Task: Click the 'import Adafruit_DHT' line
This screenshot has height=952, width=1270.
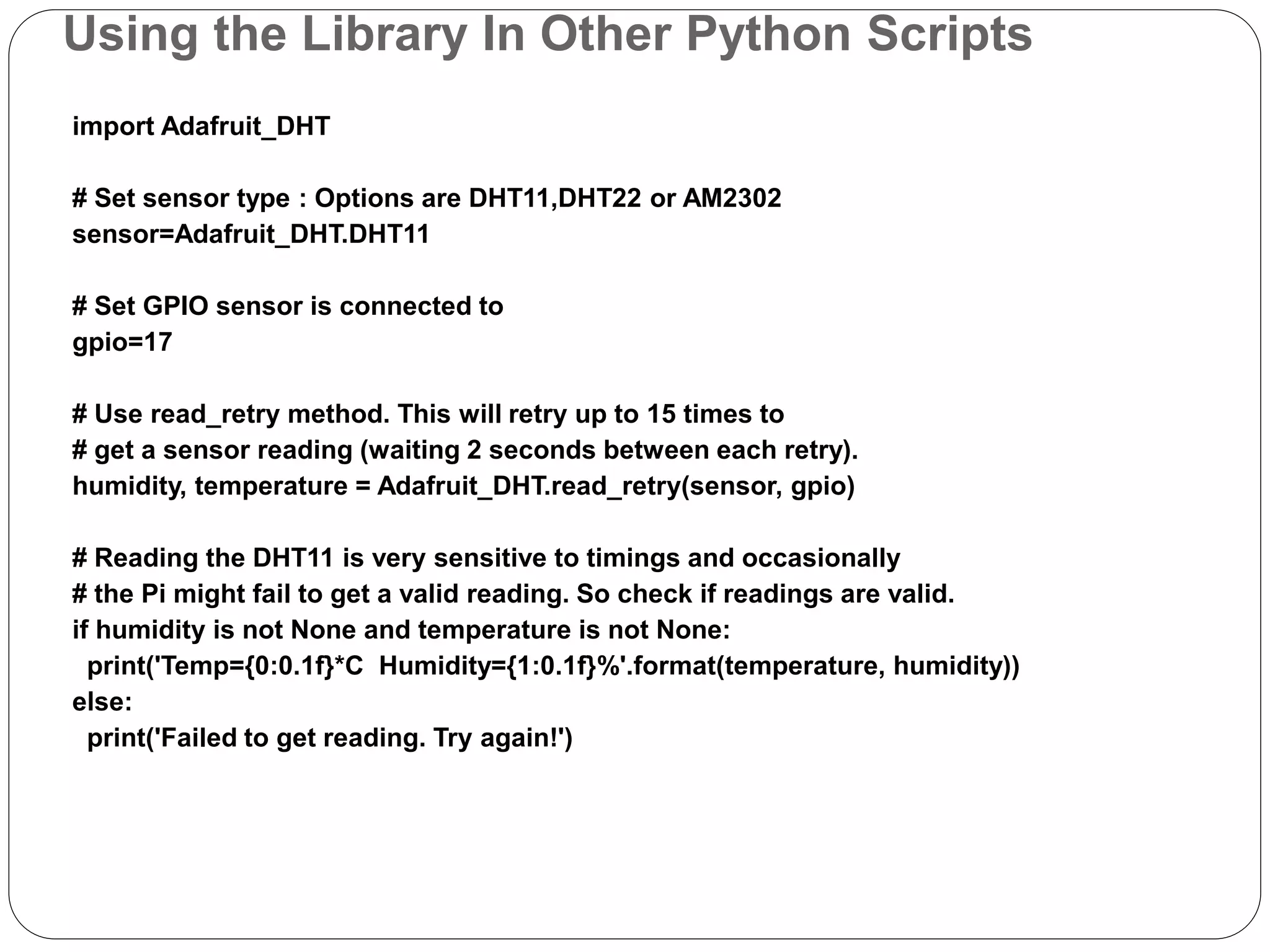Action: (201, 126)
